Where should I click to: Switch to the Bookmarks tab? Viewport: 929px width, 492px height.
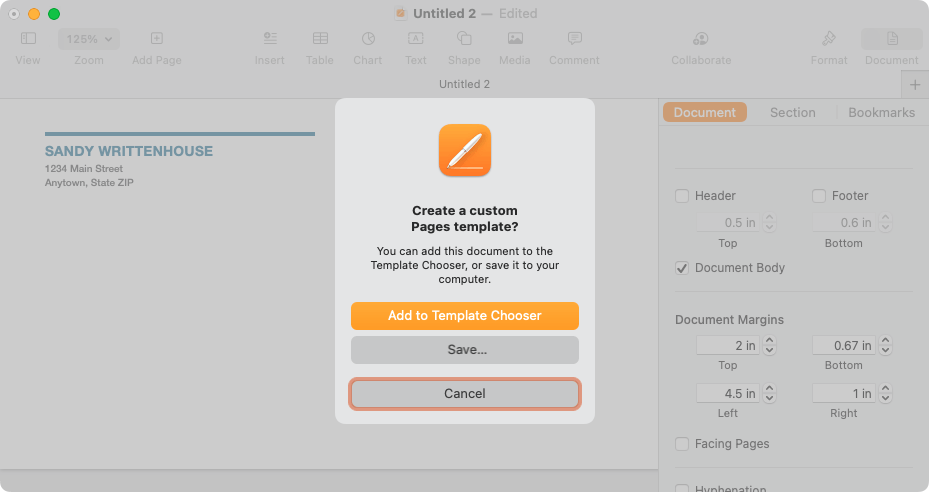click(881, 112)
